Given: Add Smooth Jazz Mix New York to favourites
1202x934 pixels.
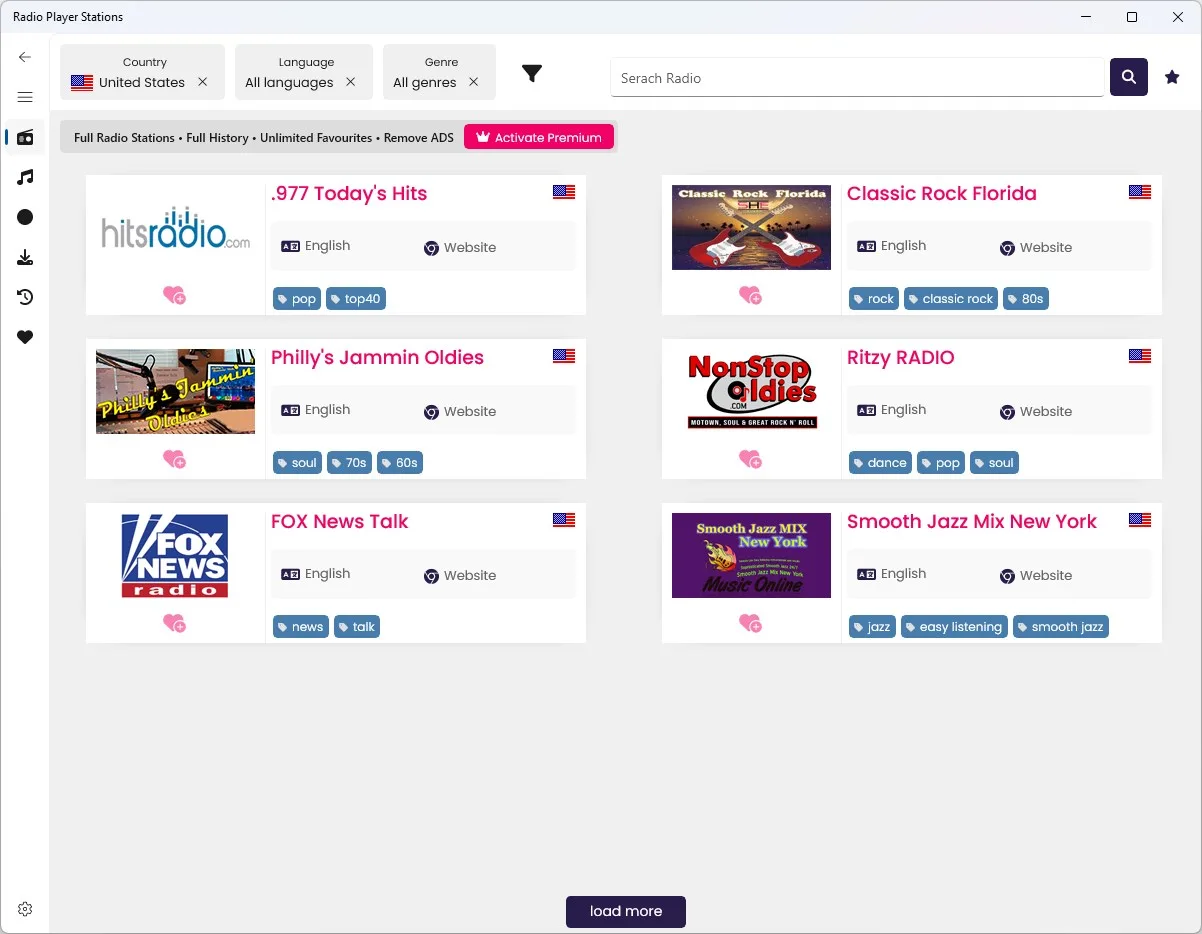Looking at the screenshot, I should click(x=750, y=623).
